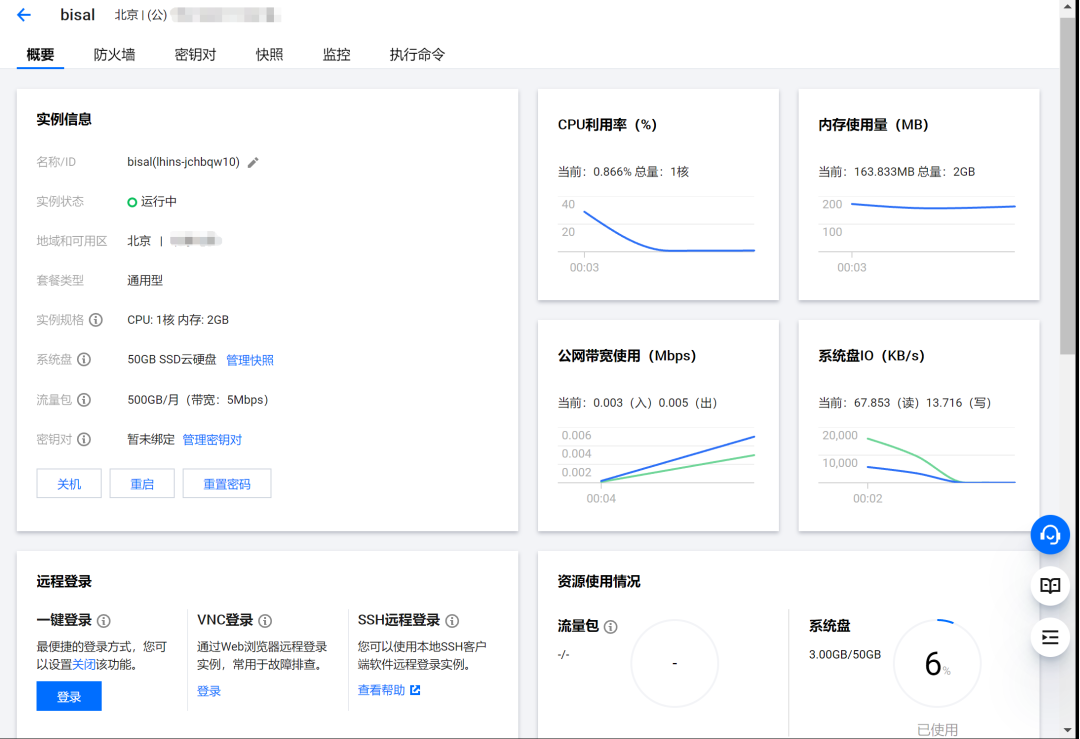1080x739 pixels.
Task: Switch to the 概要 tab
Action: [41, 54]
